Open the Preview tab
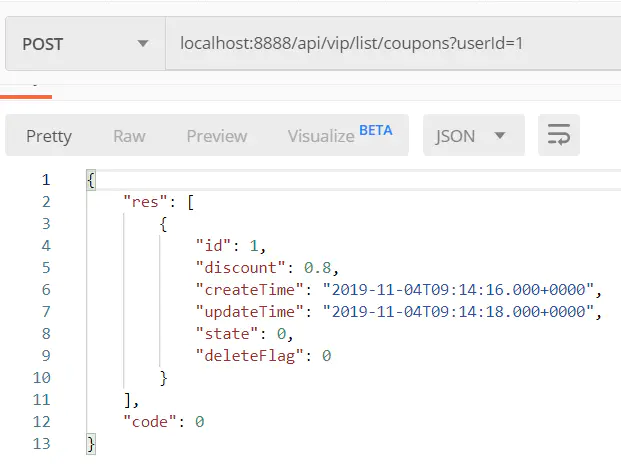Screen dimensions: 621x468 (x=217, y=136)
